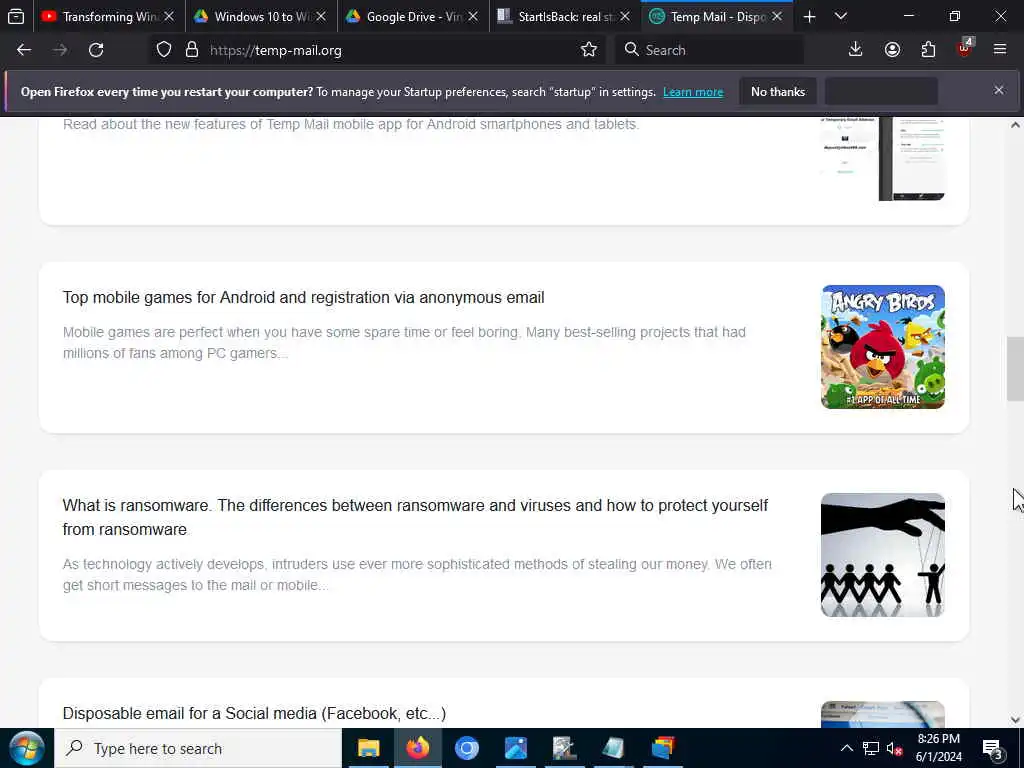
Task: Show hidden system tray icons
Action: pyautogui.click(x=846, y=748)
